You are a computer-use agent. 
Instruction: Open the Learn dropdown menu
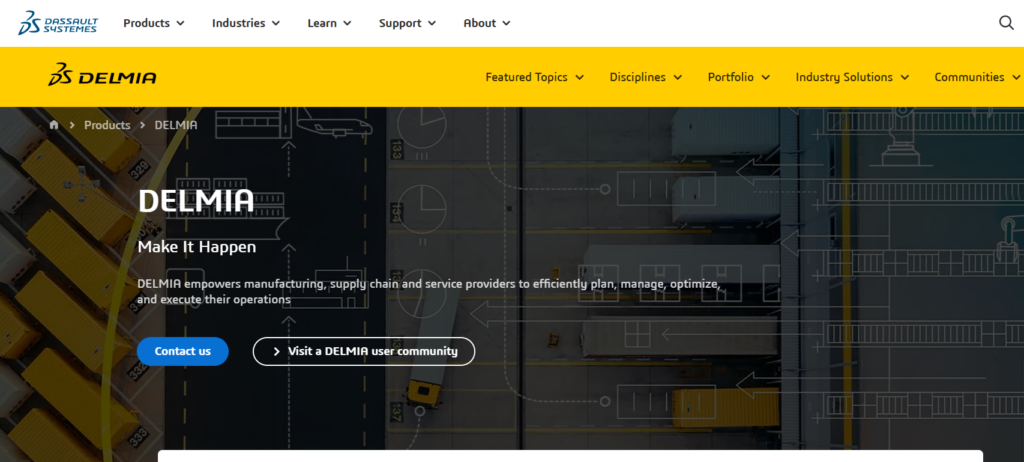click(329, 23)
